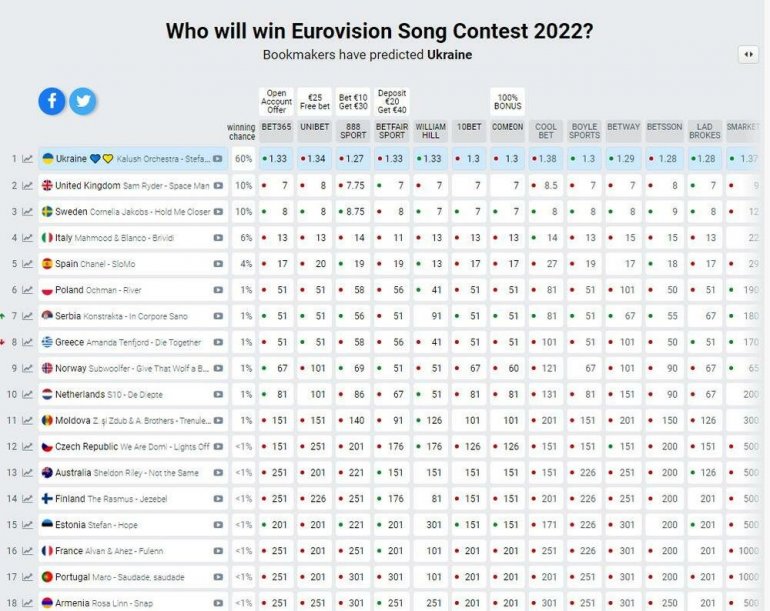770x611 pixels.
Task: Click Ukraine's 1.33 odds at BET365
Action: [x=277, y=159]
